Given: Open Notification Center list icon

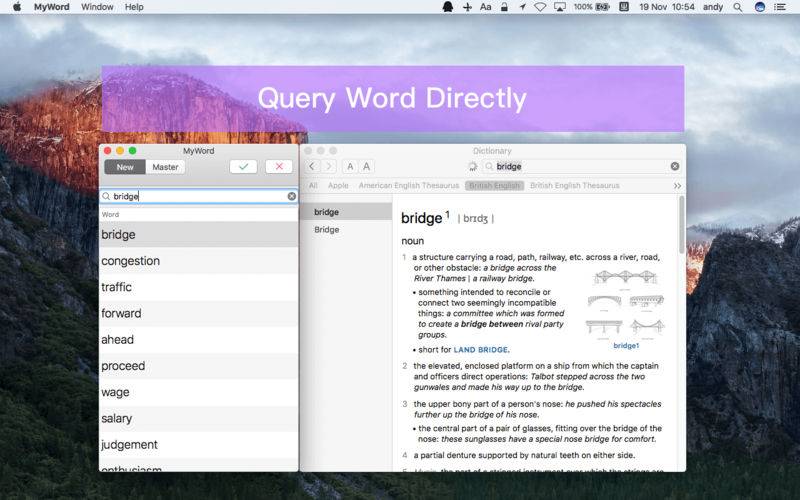Looking at the screenshot, I should 780,7.
